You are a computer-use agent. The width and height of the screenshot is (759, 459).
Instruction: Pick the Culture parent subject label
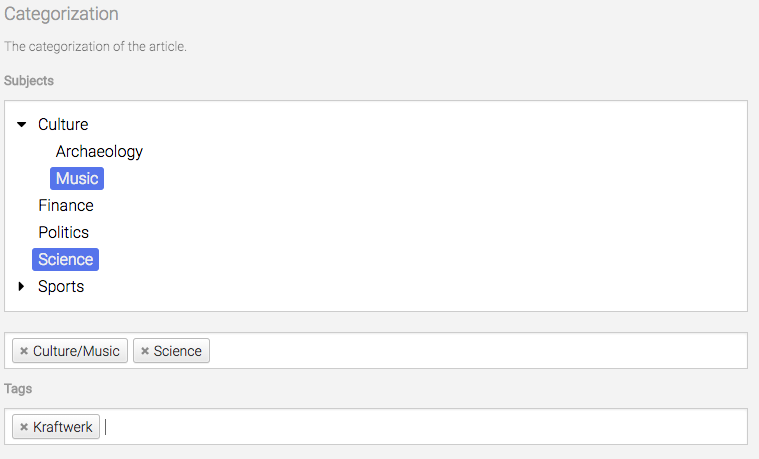click(x=63, y=125)
